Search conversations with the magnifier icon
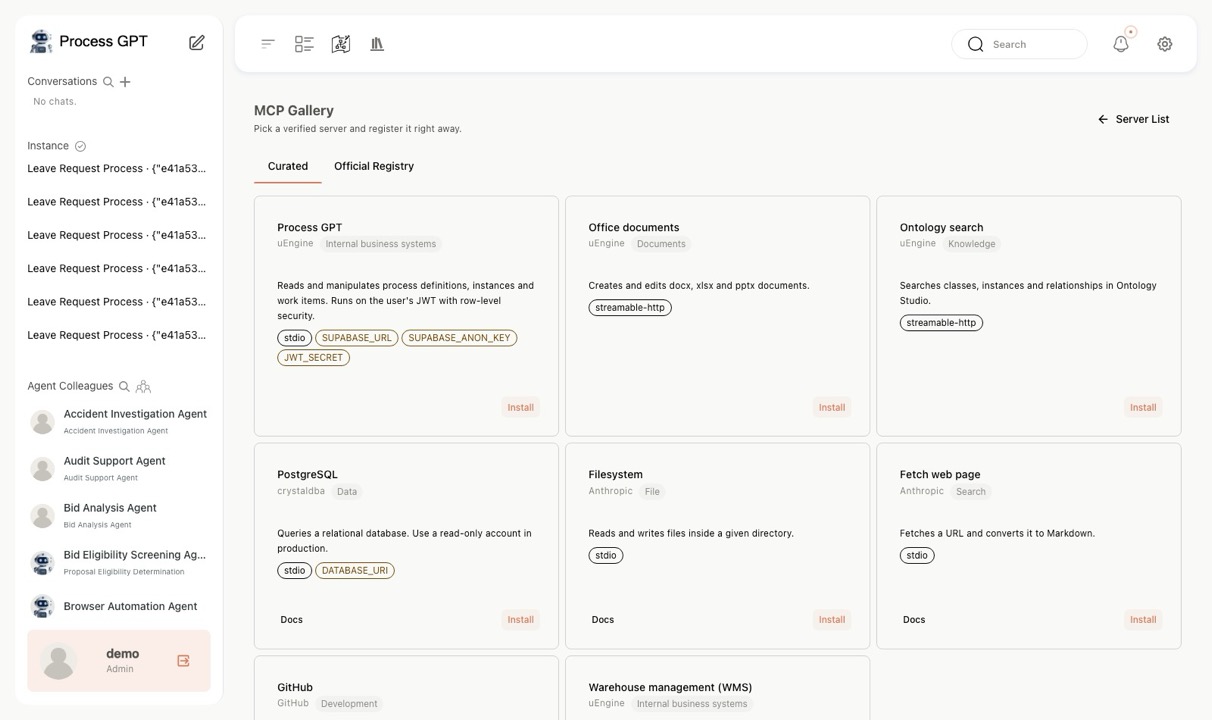The width and height of the screenshot is (1212, 720). [x=108, y=82]
